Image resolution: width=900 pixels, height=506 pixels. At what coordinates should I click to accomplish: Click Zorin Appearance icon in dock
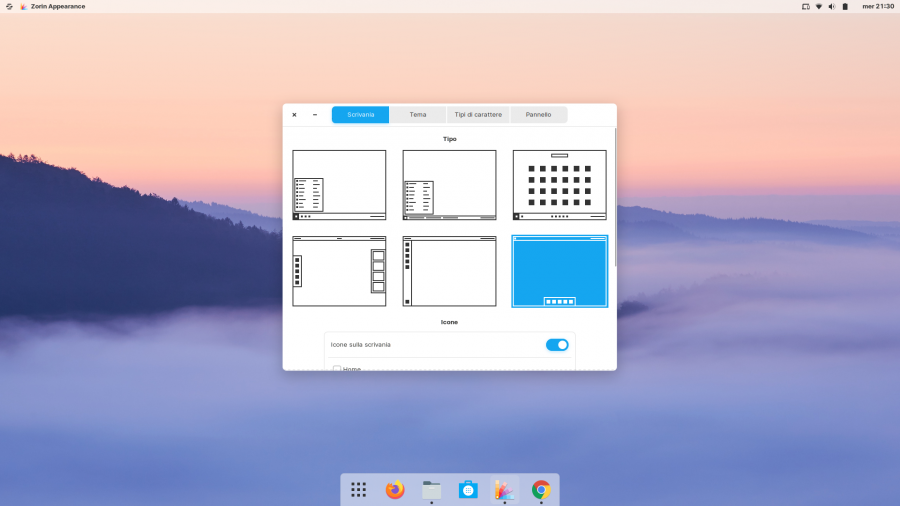click(504, 489)
